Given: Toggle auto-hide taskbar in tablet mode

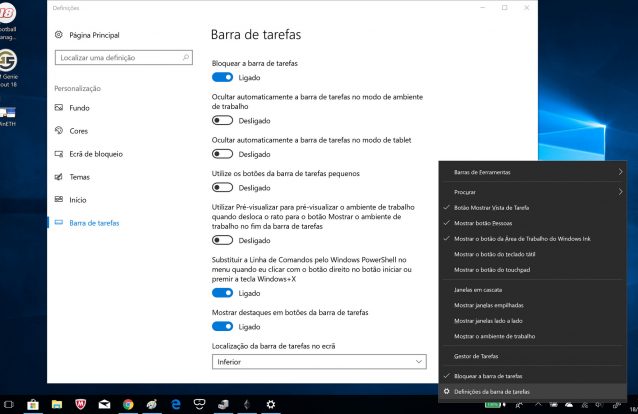Looking at the screenshot, I should tap(223, 154).
